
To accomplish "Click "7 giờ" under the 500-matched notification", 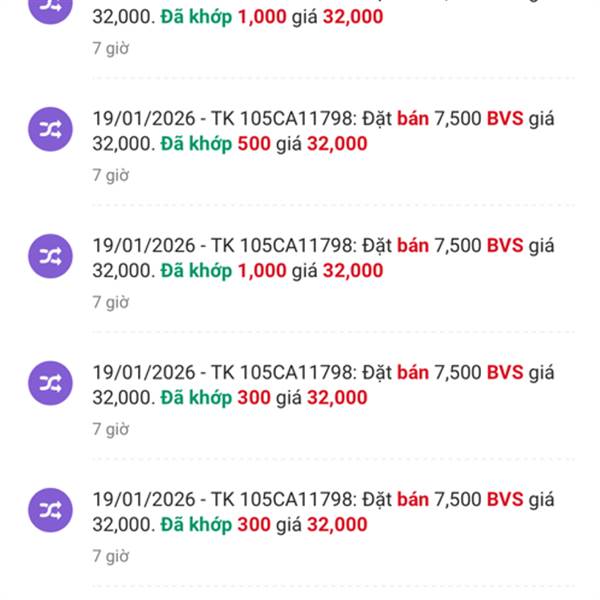I will pos(111,175).
